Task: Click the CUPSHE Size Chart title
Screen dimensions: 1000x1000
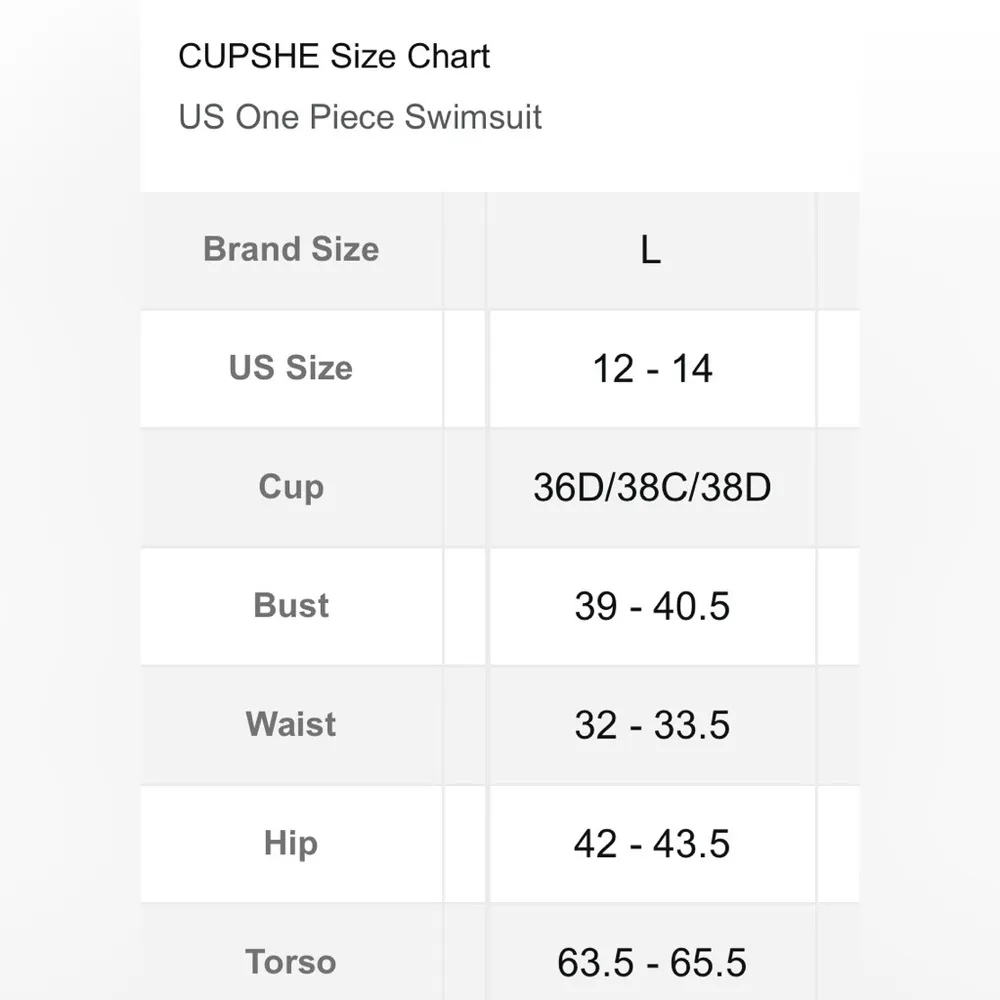Action: pos(334,56)
